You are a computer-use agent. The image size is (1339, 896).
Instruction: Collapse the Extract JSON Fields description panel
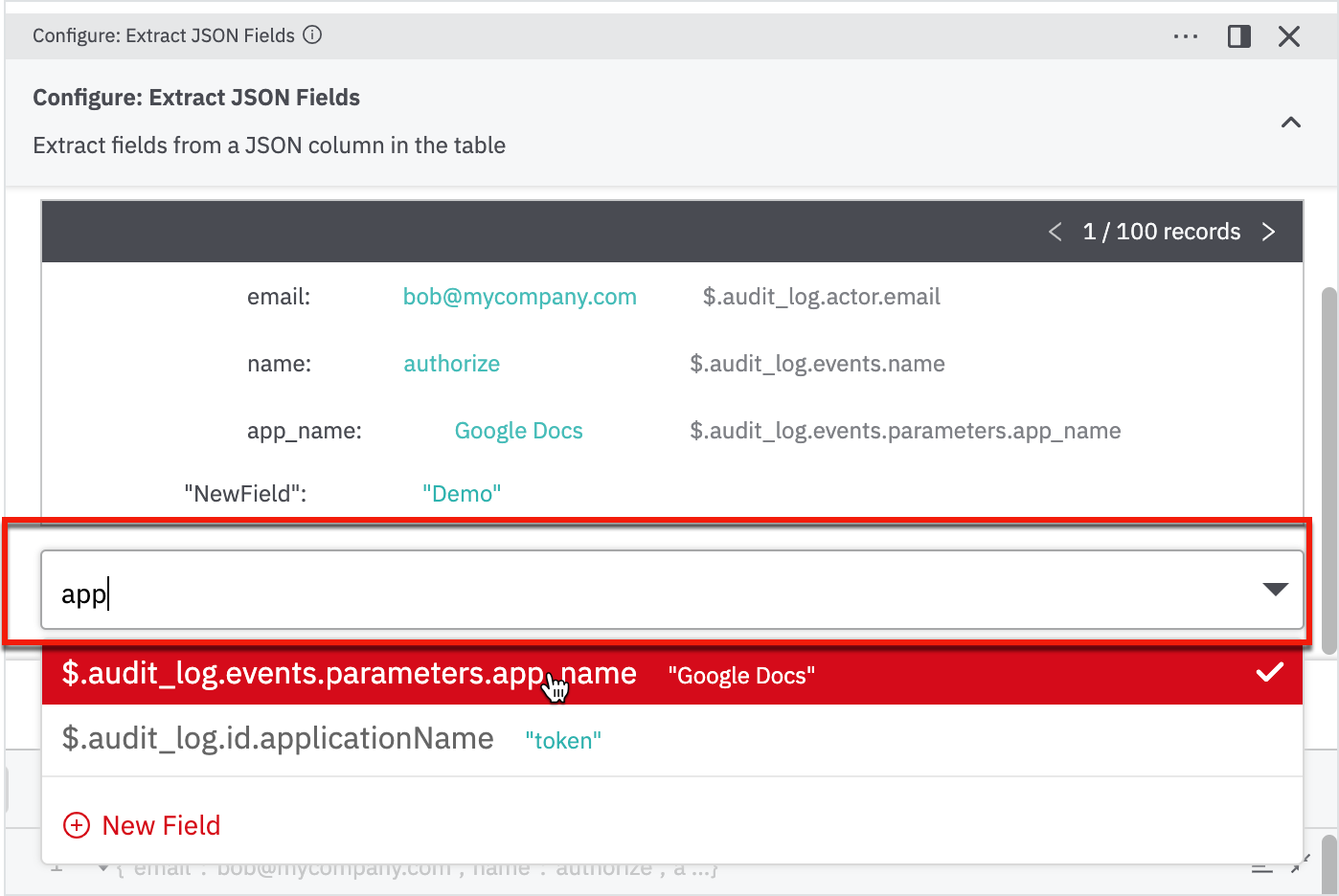(1290, 123)
